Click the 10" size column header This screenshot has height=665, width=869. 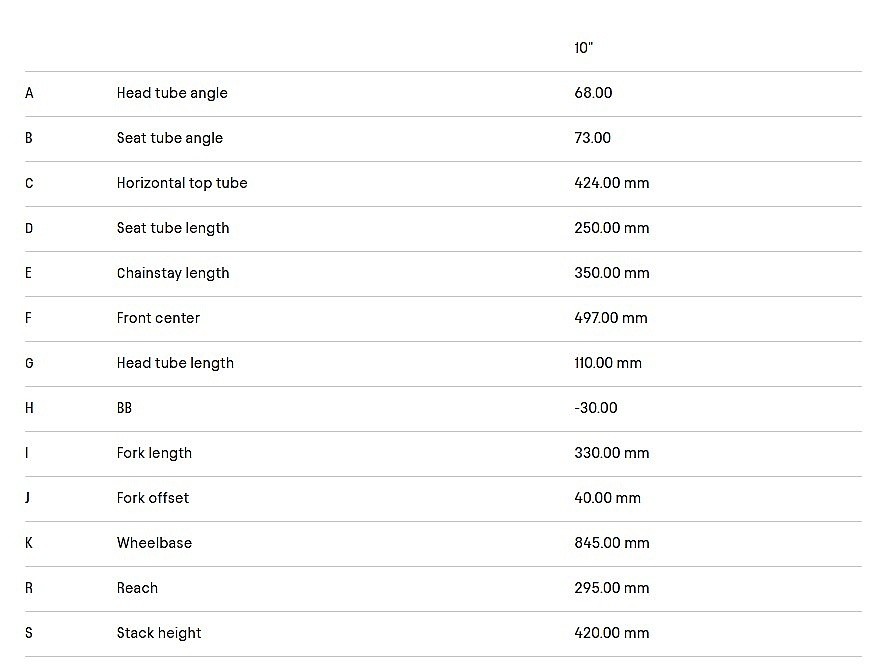pyautogui.click(x=584, y=48)
